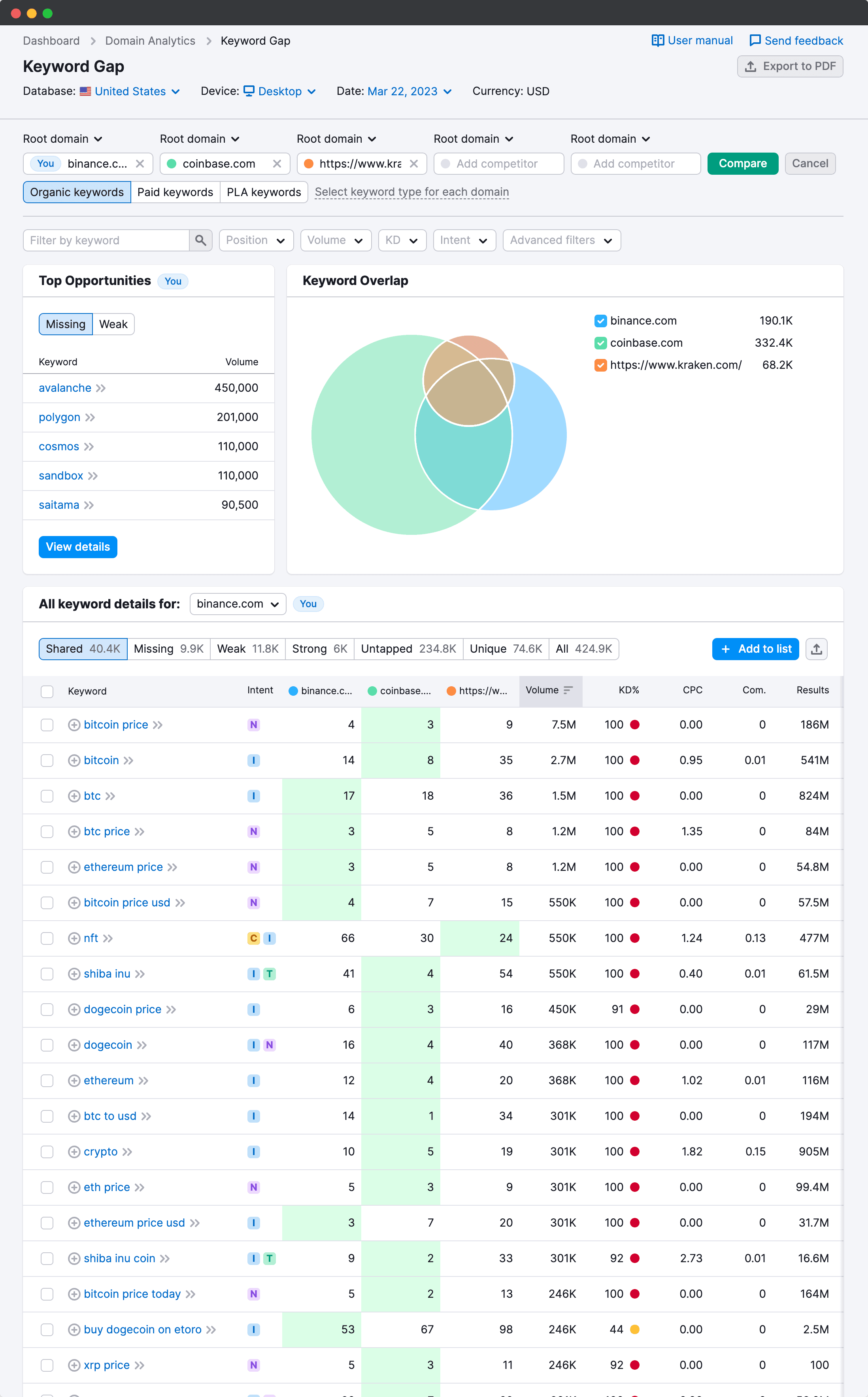Check the row checkbox for dogecoin price
The height and width of the screenshot is (1397, 868).
[x=47, y=1009]
